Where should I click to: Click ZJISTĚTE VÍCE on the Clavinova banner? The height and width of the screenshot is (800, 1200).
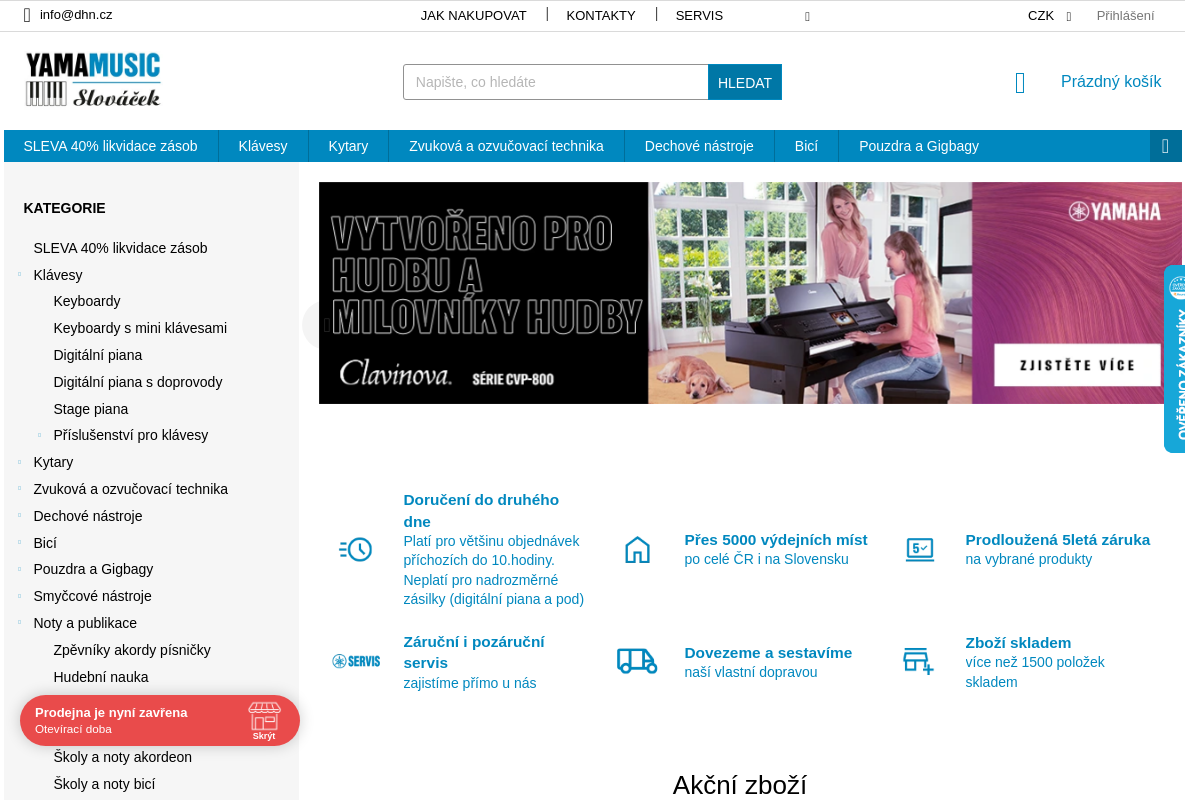(1077, 365)
